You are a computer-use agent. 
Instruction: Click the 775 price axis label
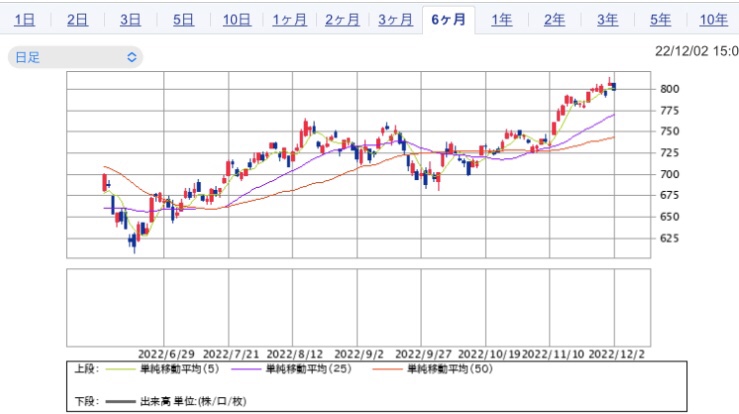[669, 111]
